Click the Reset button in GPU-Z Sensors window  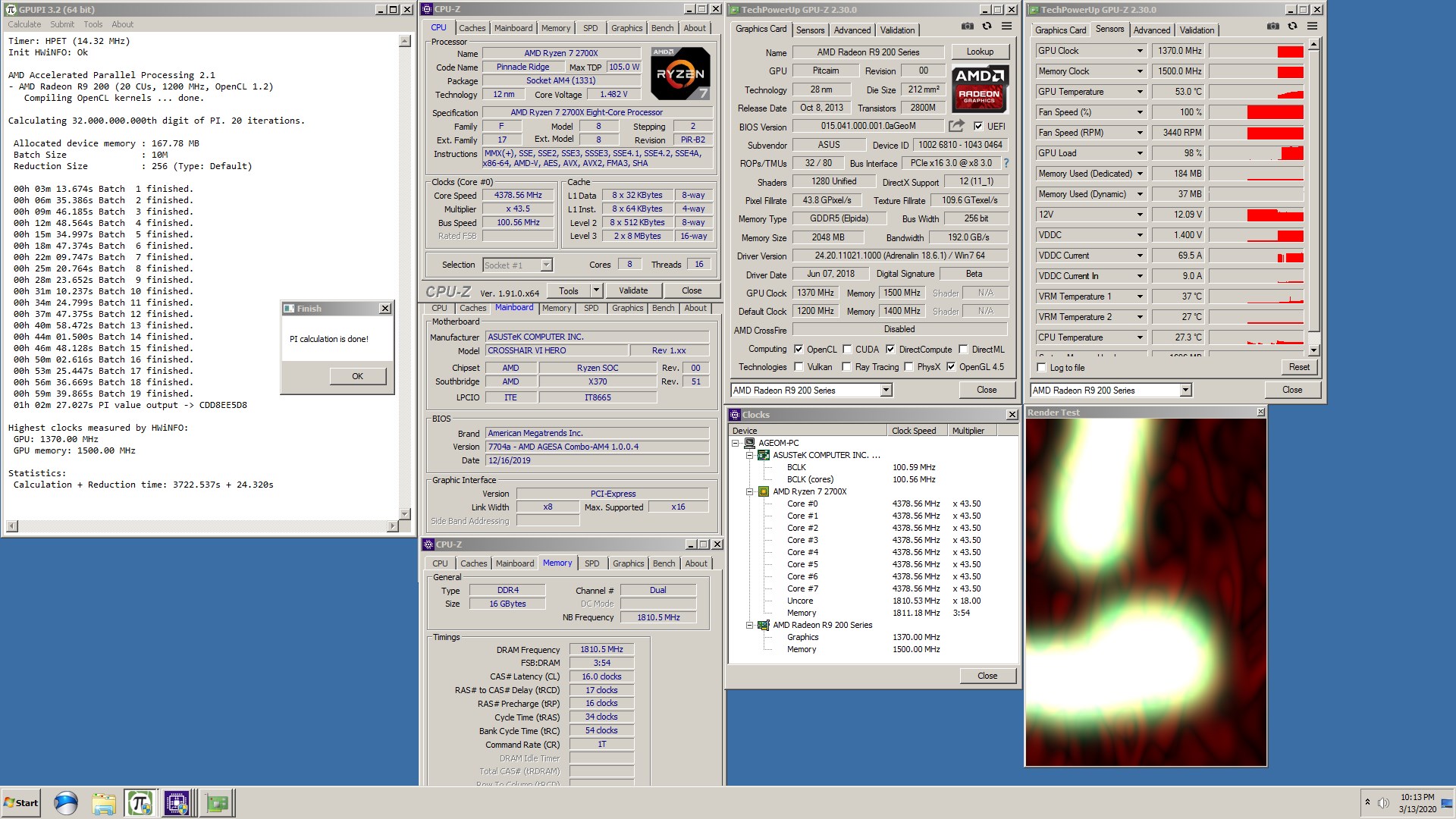coord(1299,367)
